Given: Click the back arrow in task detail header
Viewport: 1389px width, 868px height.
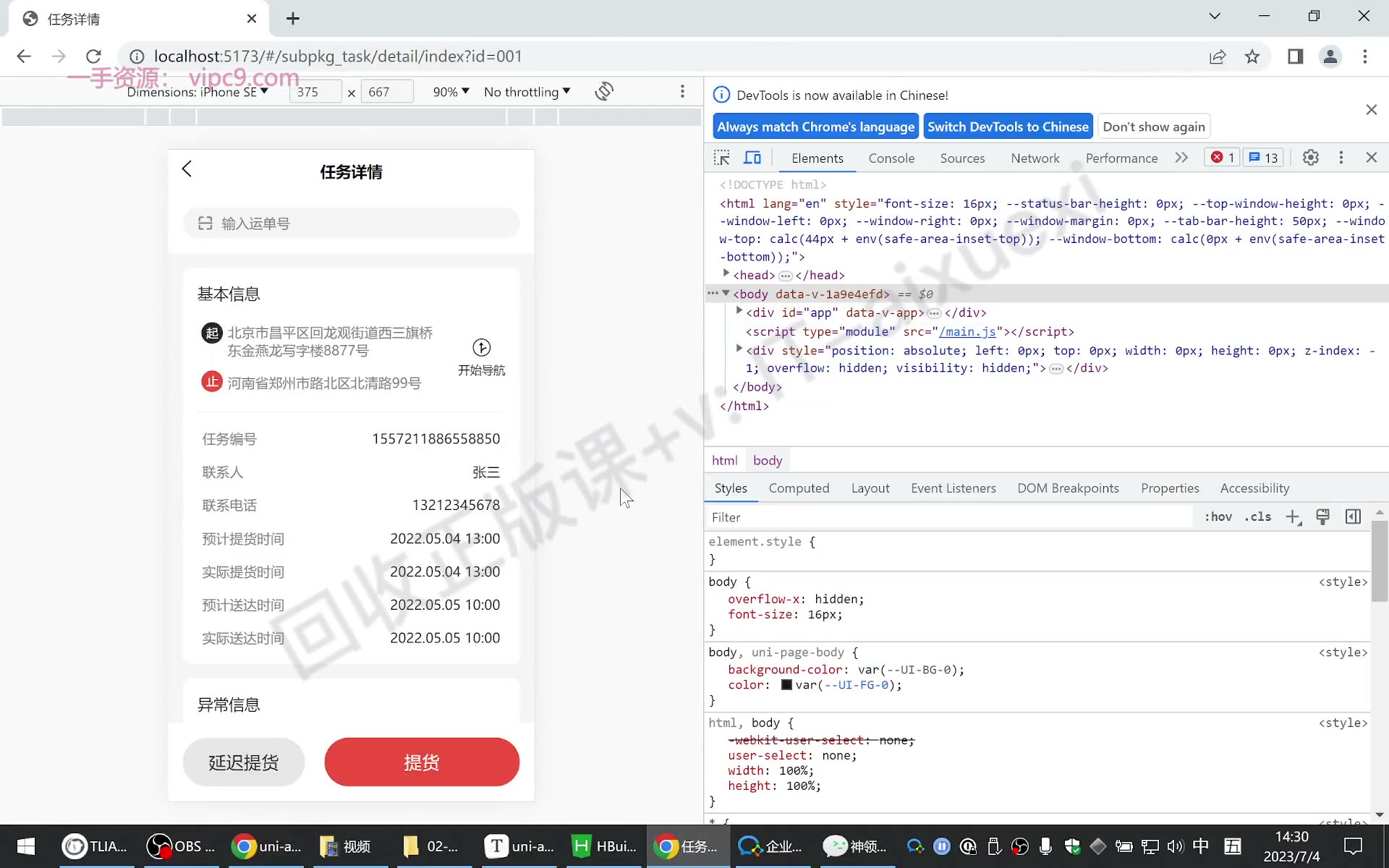Looking at the screenshot, I should [x=187, y=169].
